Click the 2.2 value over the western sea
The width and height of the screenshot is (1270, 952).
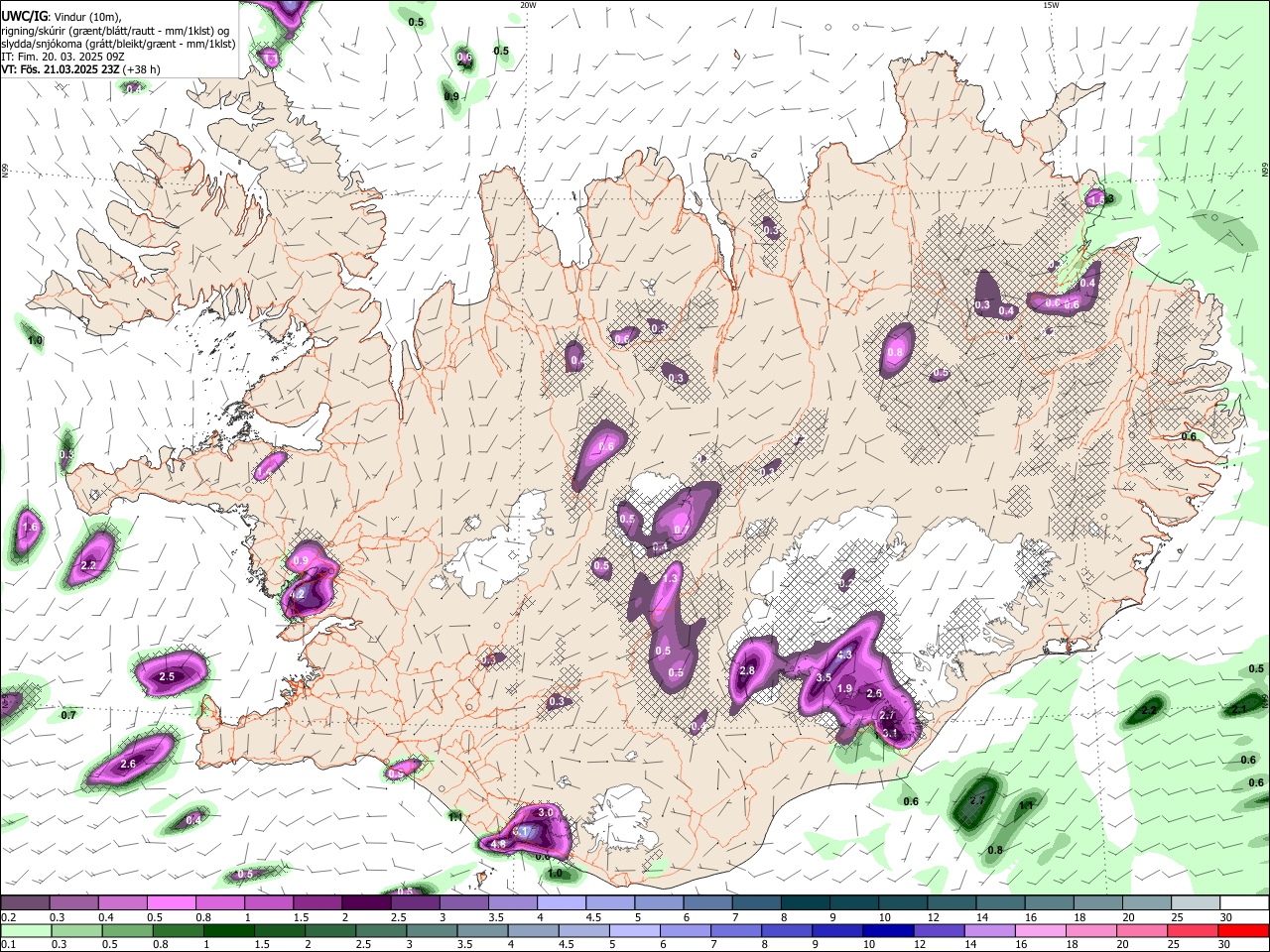coord(88,565)
